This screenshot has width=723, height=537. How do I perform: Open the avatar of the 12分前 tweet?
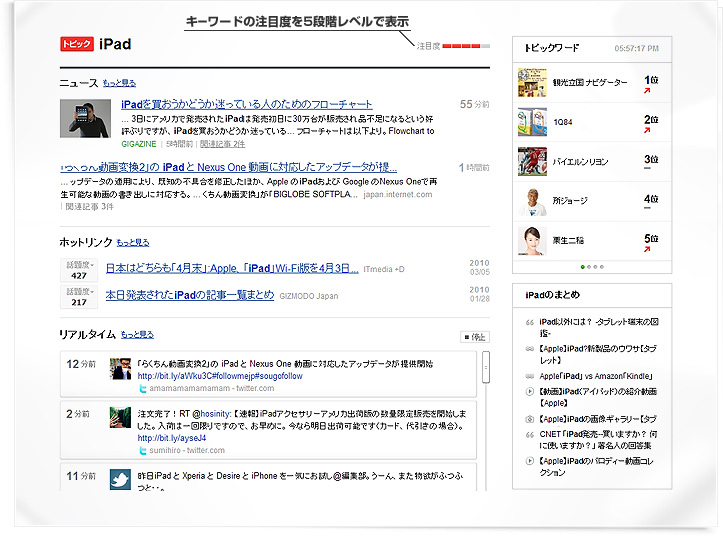tap(120, 369)
